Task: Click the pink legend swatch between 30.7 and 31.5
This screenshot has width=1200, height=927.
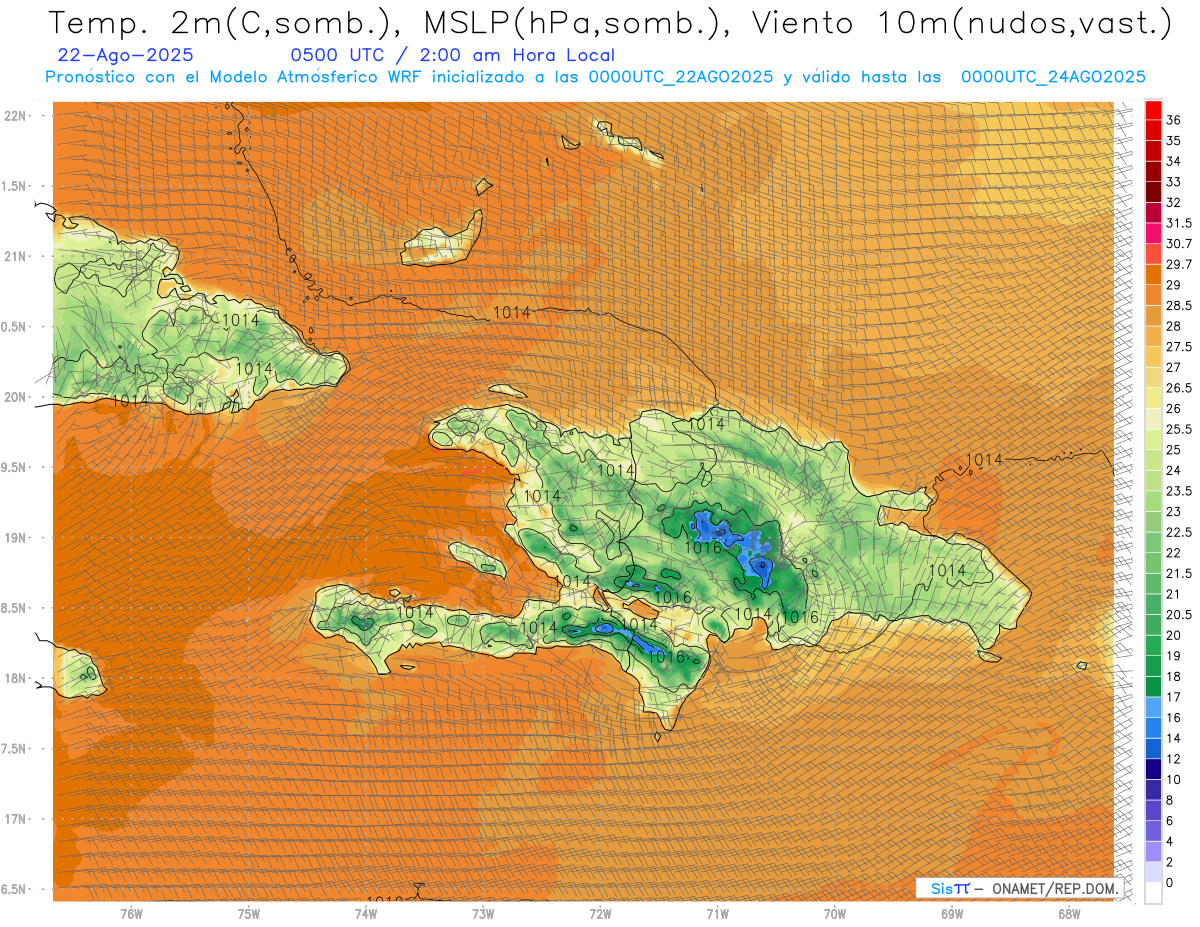Action: pyautogui.click(x=1153, y=233)
